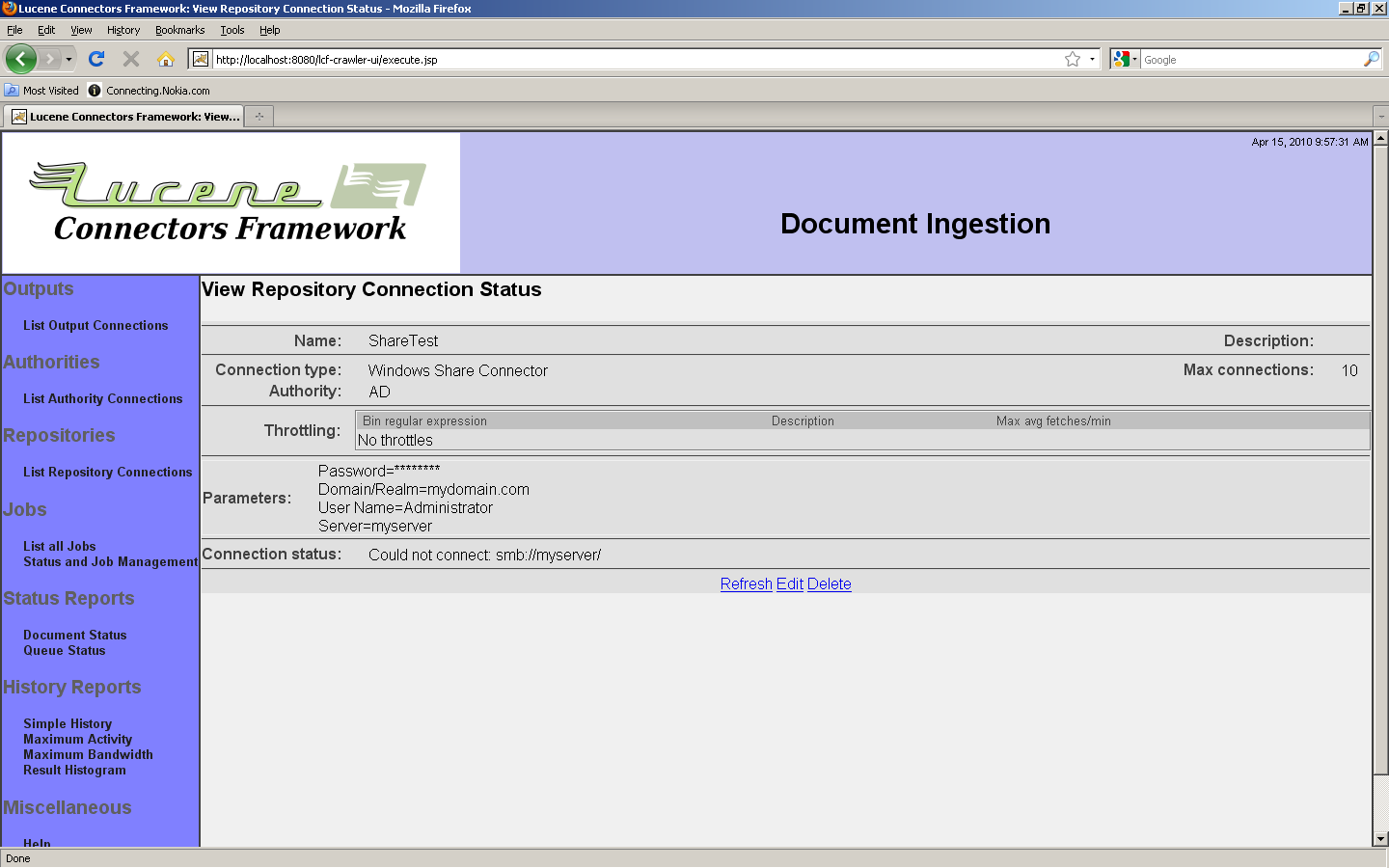The height and width of the screenshot is (868, 1389).
Task: Open a new tab with the tab button
Action: (259, 117)
